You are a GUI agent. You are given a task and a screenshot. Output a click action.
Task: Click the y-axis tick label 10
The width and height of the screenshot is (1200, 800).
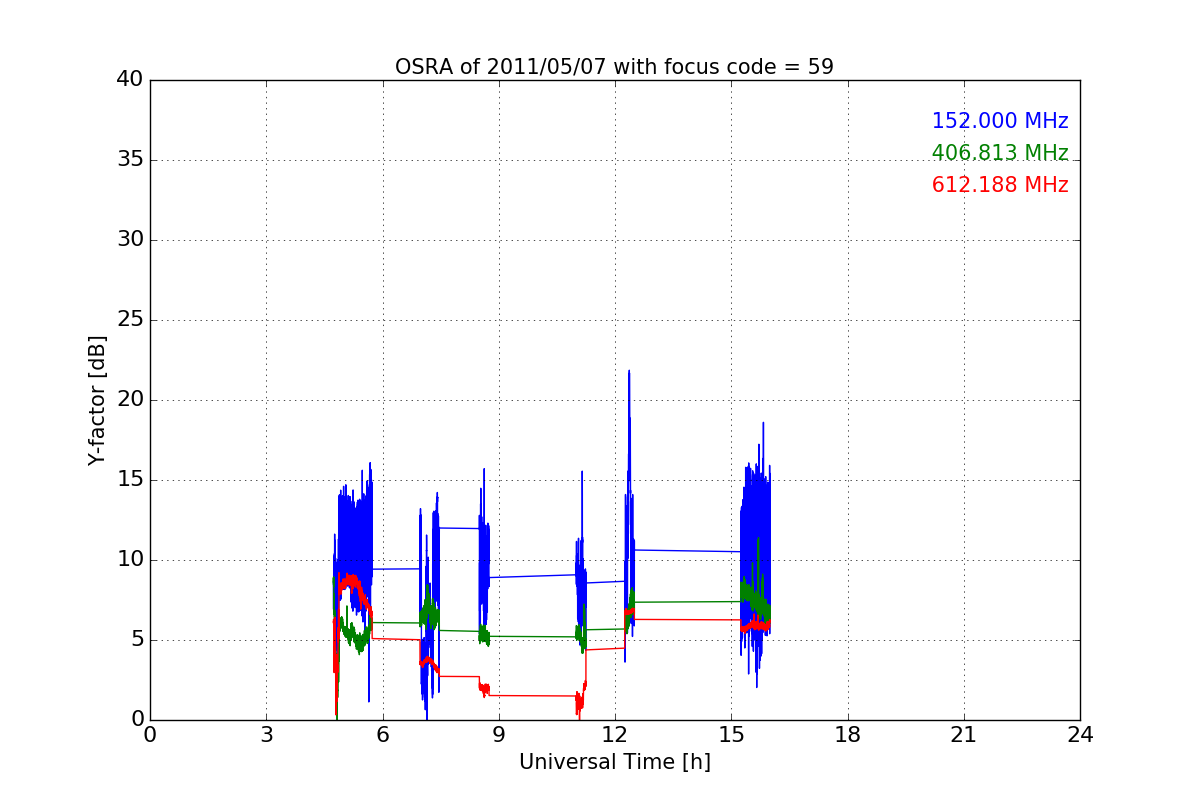[x=130, y=560]
